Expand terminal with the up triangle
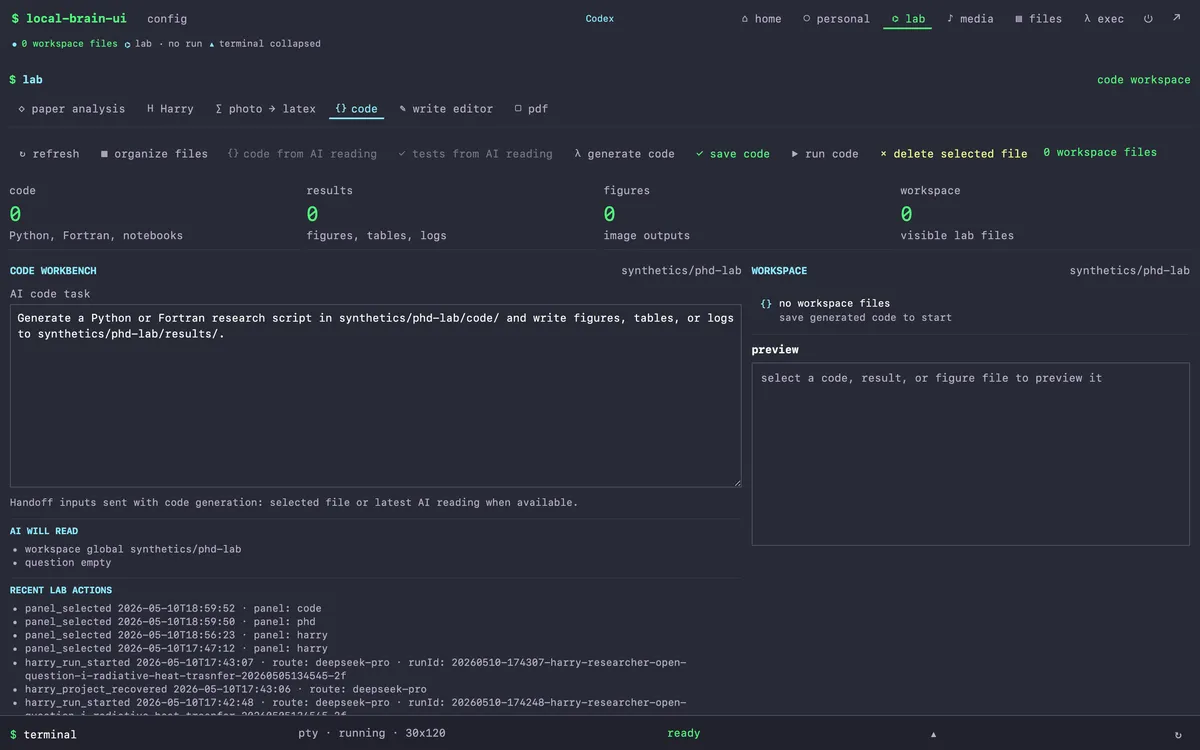Viewport: 1200px width, 750px height. click(x=934, y=734)
